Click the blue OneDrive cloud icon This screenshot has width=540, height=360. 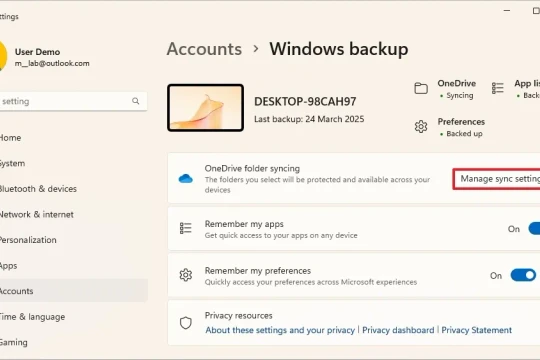(x=186, y=178)
